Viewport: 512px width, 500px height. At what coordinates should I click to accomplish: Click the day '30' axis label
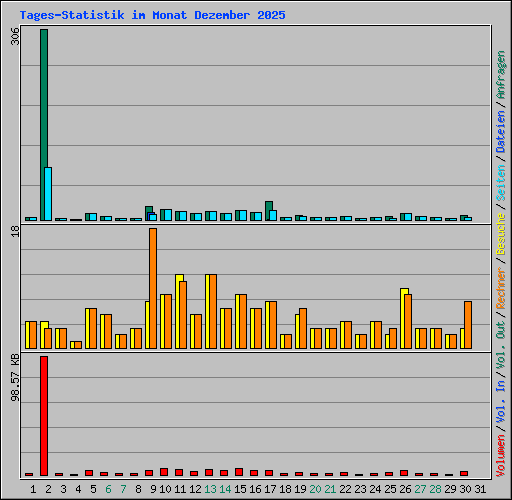tap(465, 489)
